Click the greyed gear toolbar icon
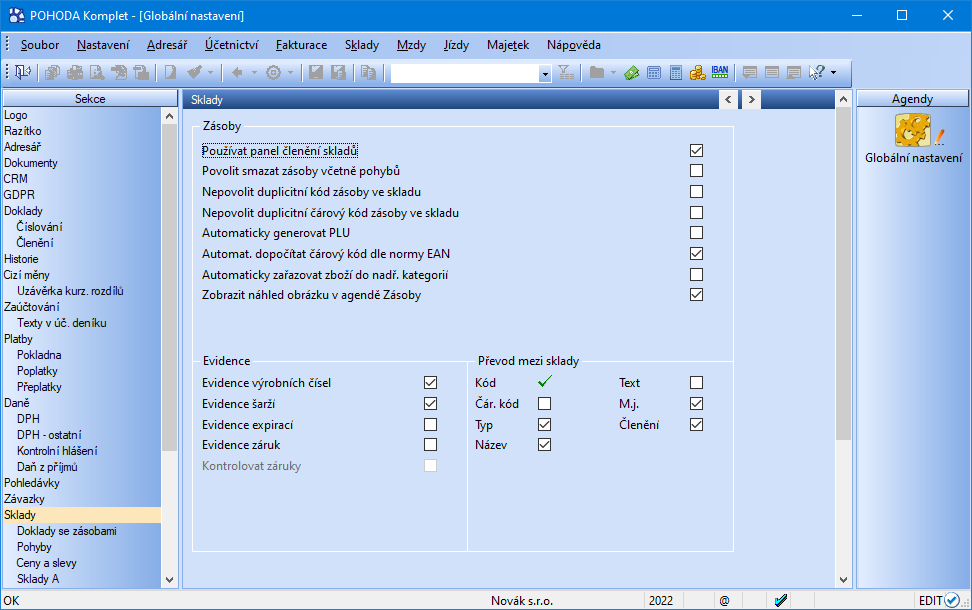The width and height of the screenshot is (972, 610). (273, 73)
